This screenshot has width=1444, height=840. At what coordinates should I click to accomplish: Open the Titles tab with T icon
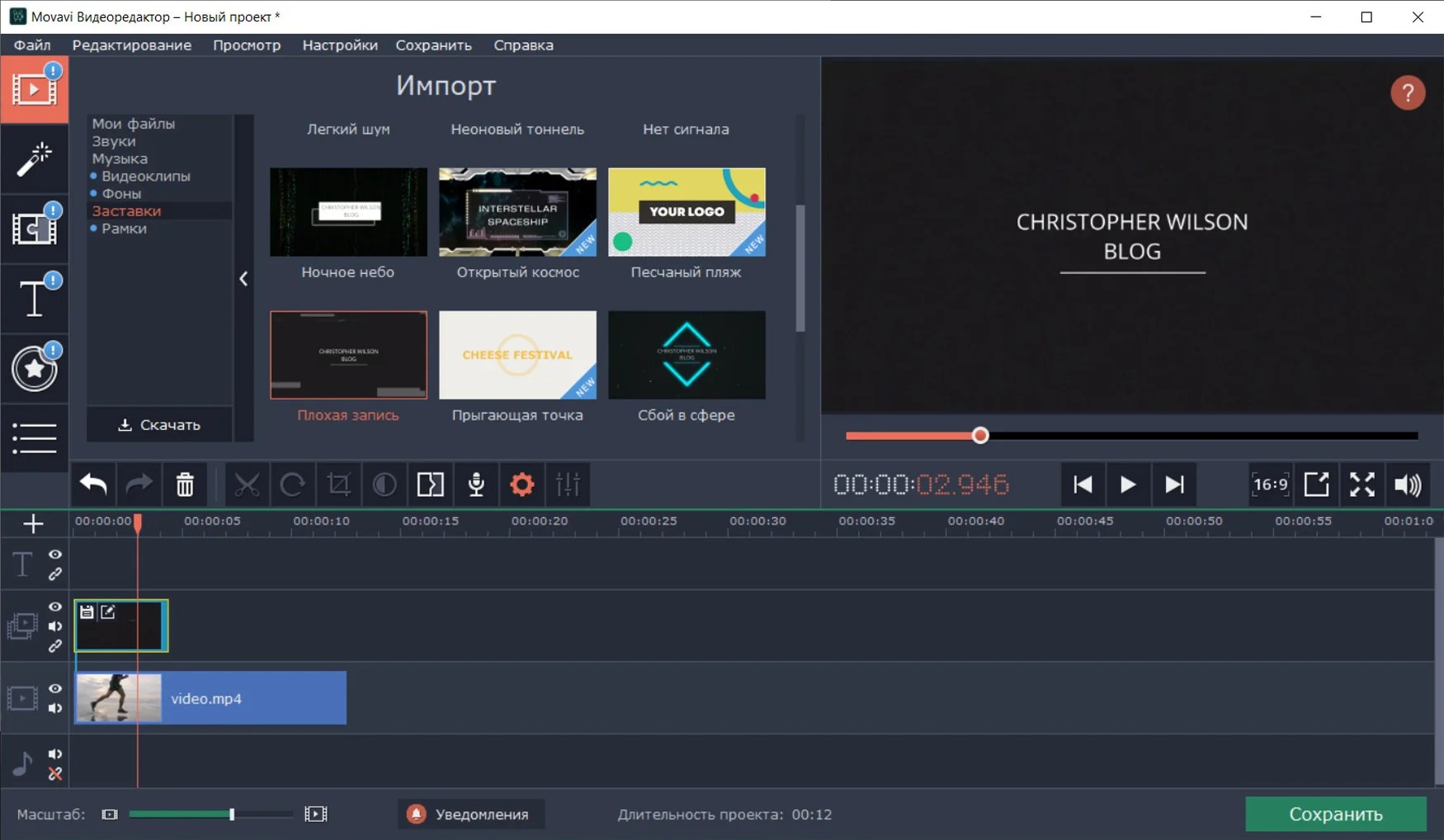34,298
